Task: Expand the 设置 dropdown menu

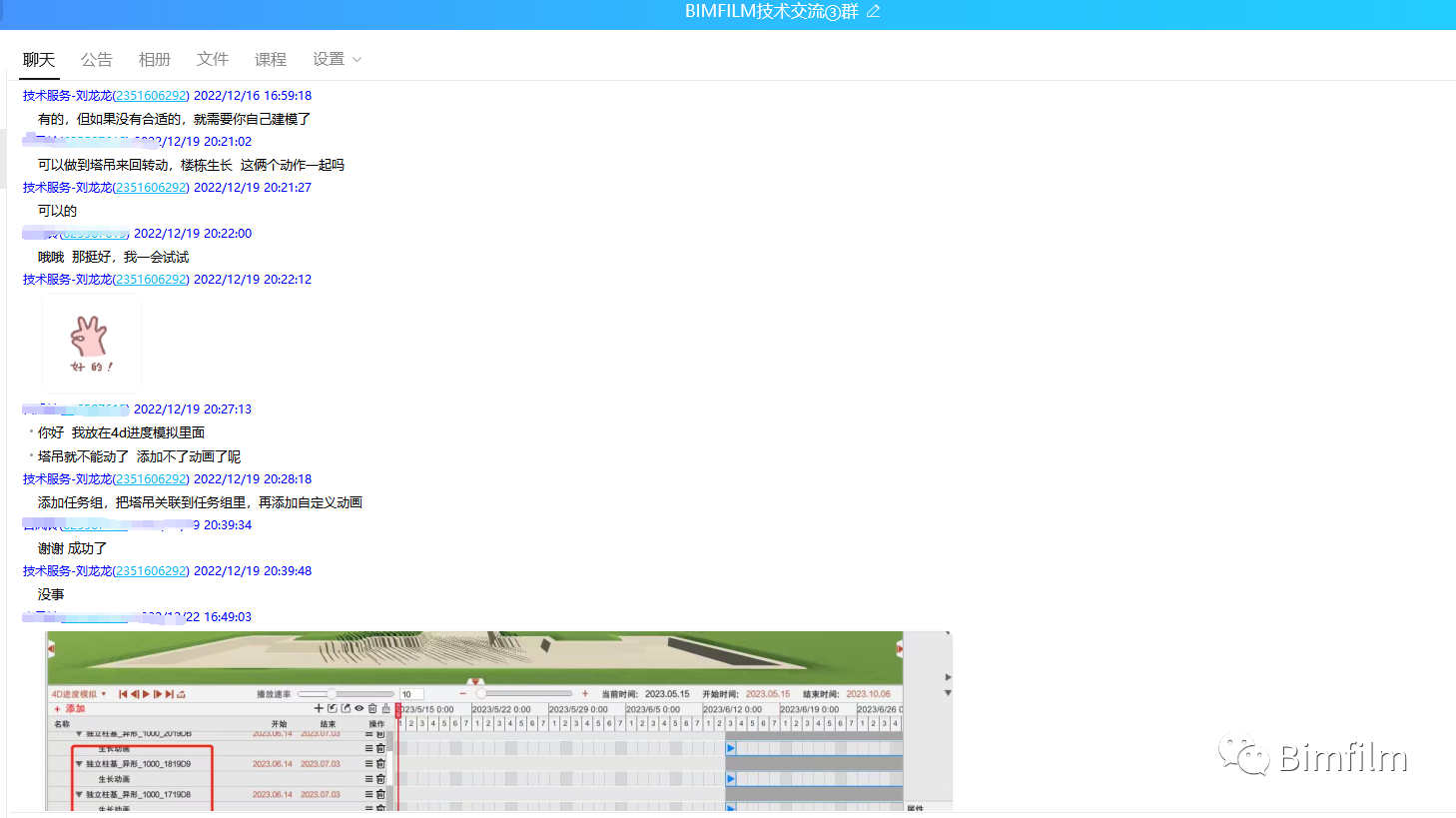Action: point(337,60)
